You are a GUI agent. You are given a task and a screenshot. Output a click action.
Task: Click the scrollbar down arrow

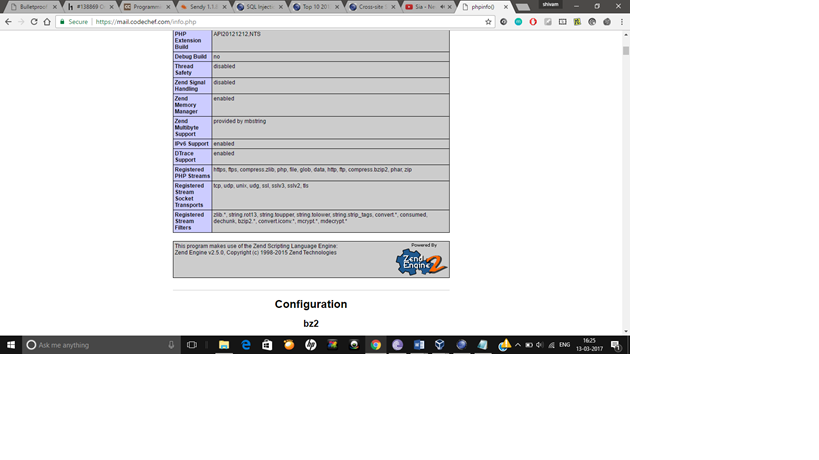pos(626,331)
